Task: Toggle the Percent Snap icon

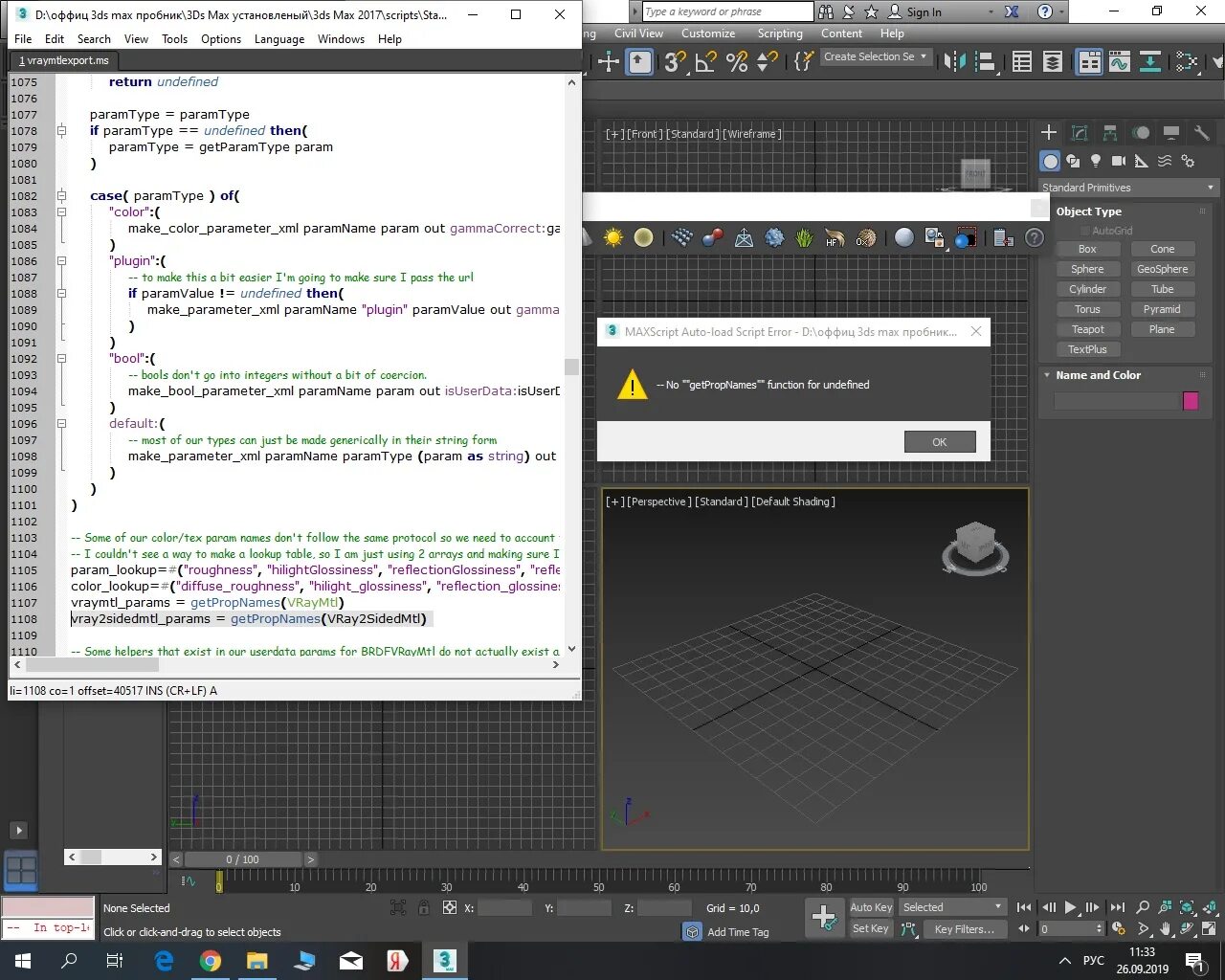Action: pyautogui.click(x=737, y=62)
